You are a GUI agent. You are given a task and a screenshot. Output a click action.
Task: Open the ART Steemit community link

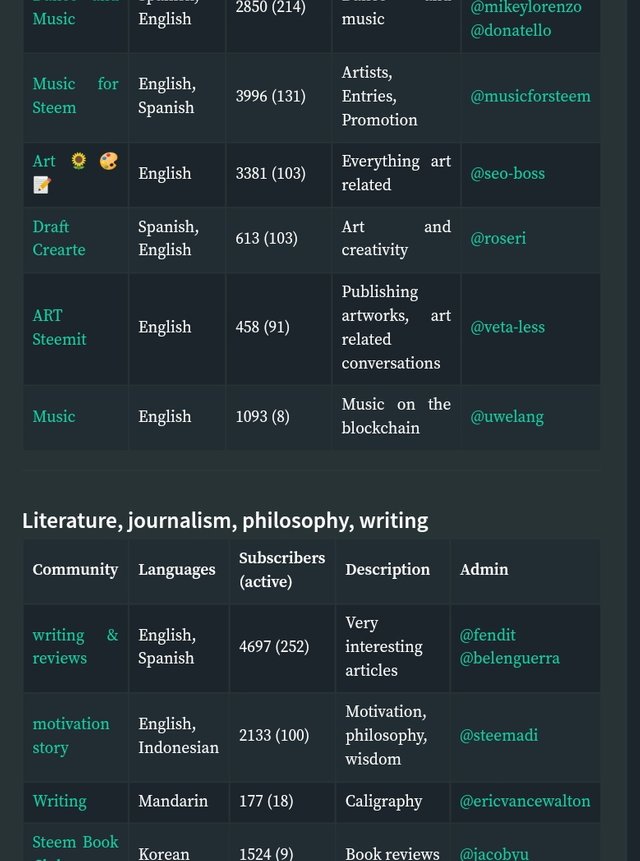tap(59, 327)
